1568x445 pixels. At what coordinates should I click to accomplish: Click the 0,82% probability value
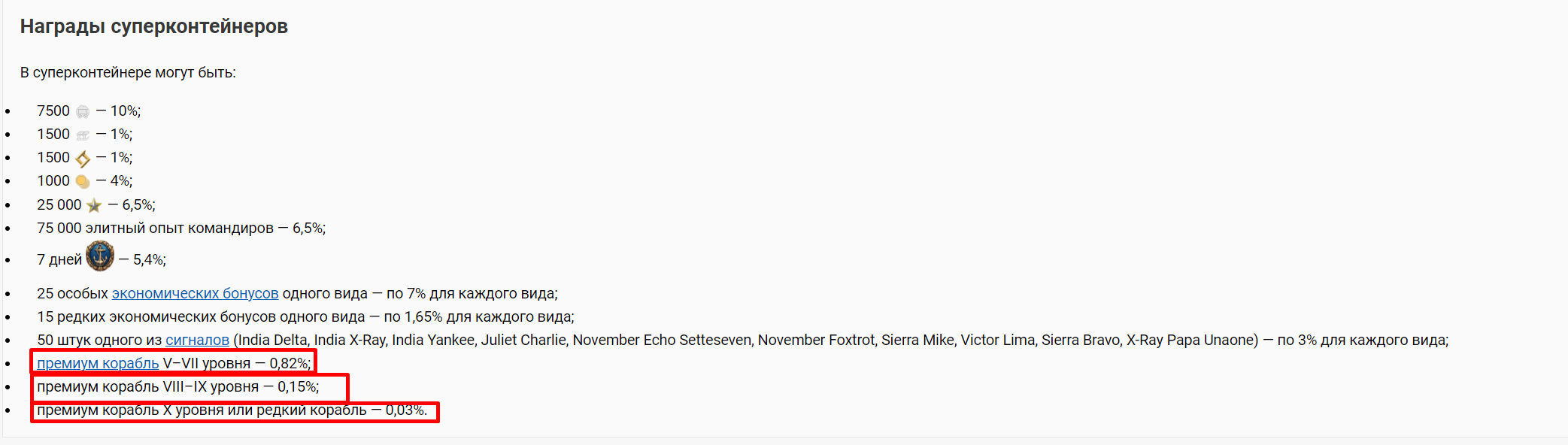[x=290, y=363]
